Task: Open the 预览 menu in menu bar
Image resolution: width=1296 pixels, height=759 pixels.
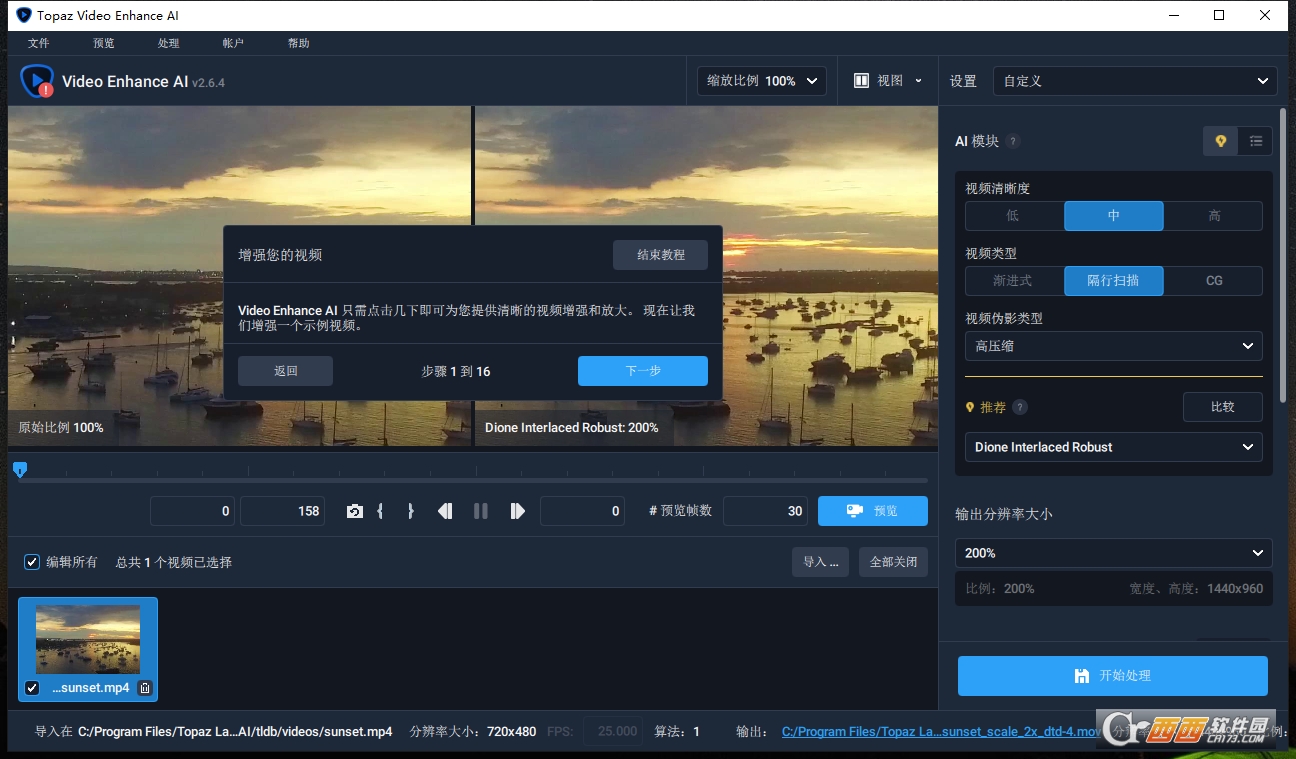Action: coord(104,43)
